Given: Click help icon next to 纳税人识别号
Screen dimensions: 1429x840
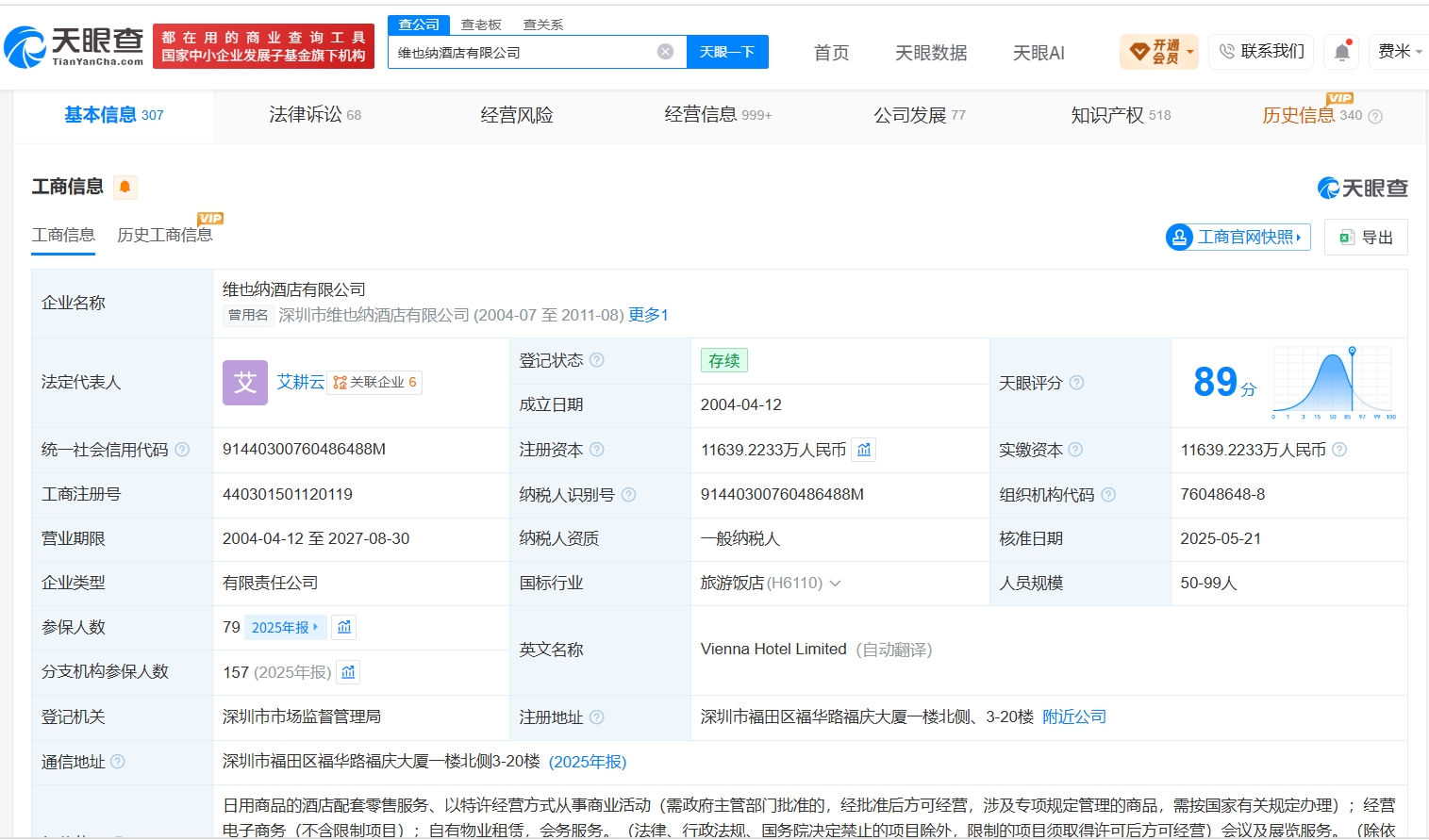Looking at the screenshot, I should pyautogui.click(x=628, y=495).
